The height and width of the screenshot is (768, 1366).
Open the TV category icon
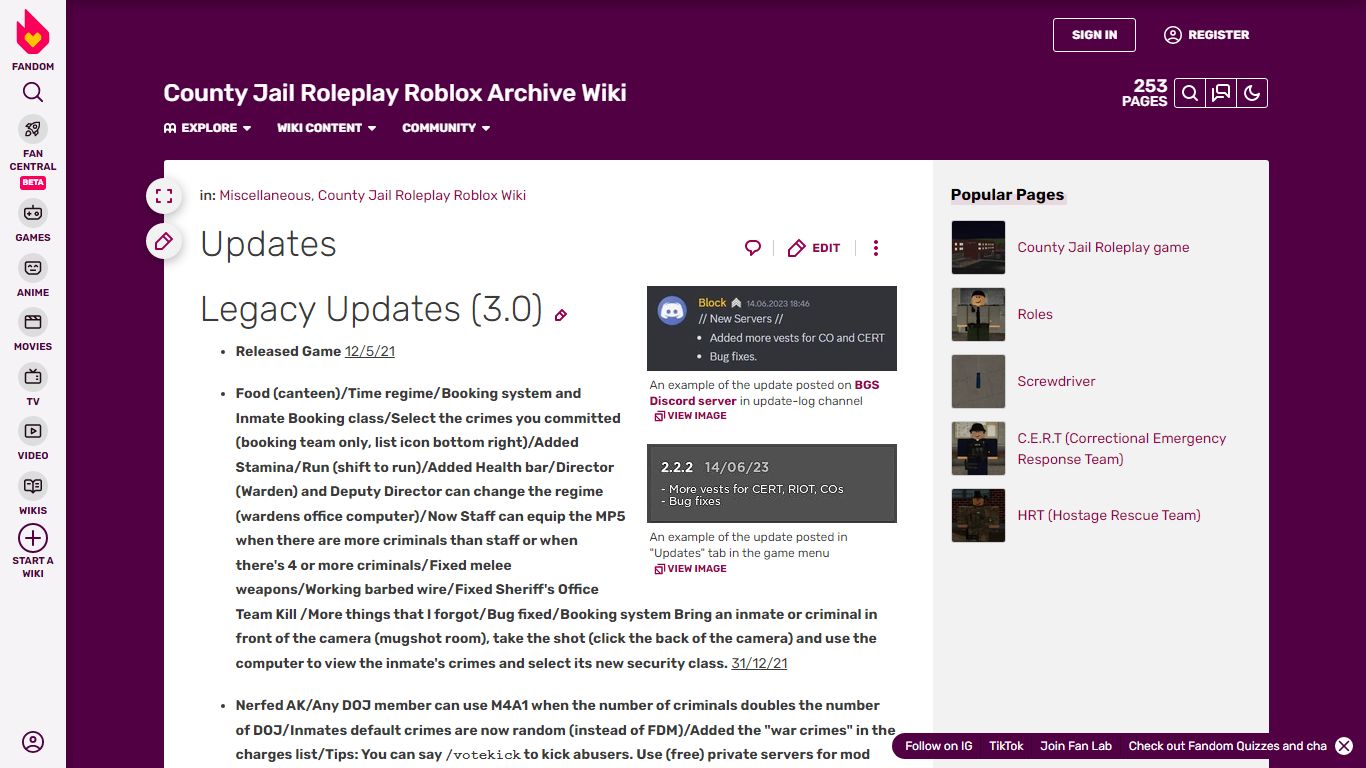coord(33,377)
